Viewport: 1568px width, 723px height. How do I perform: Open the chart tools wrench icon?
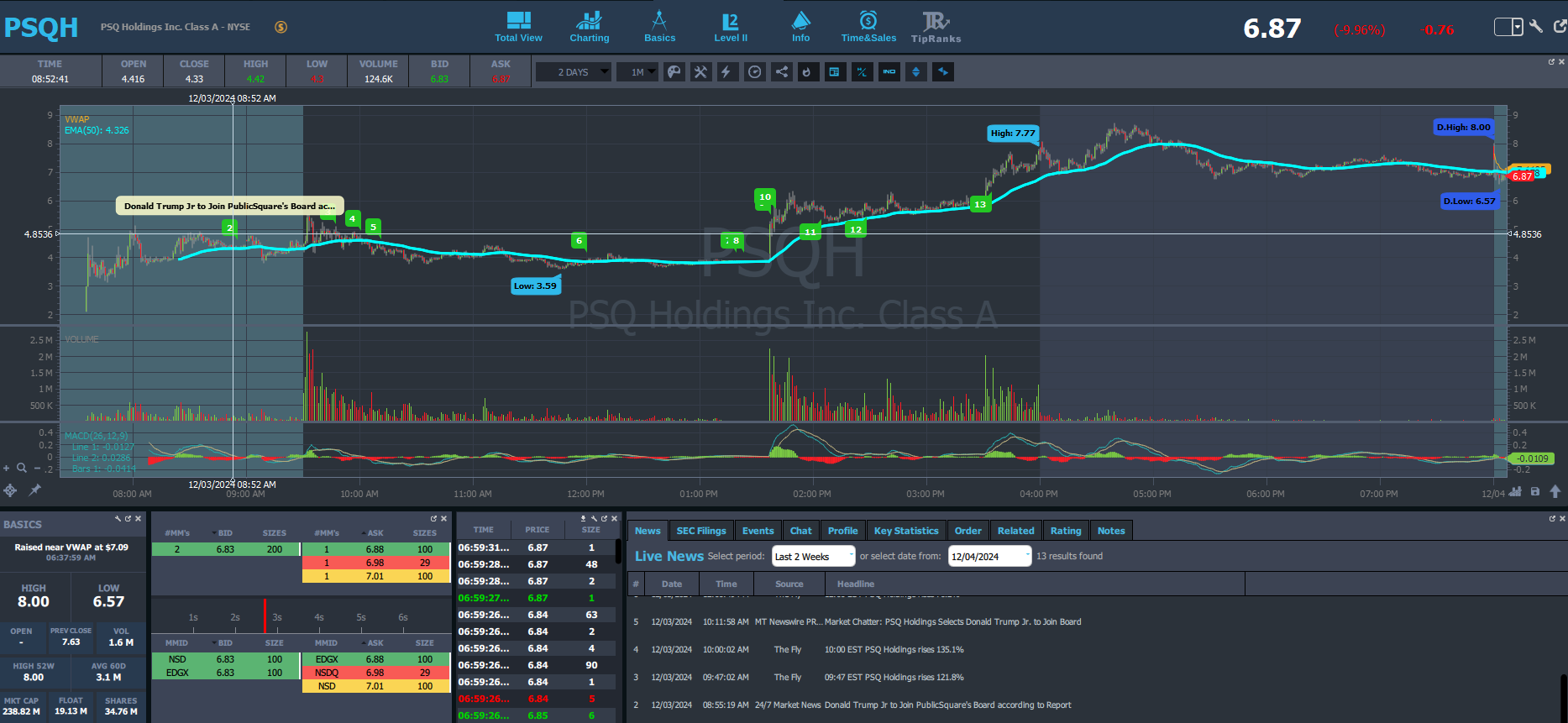pyautogui.click(x=700, y=72)
